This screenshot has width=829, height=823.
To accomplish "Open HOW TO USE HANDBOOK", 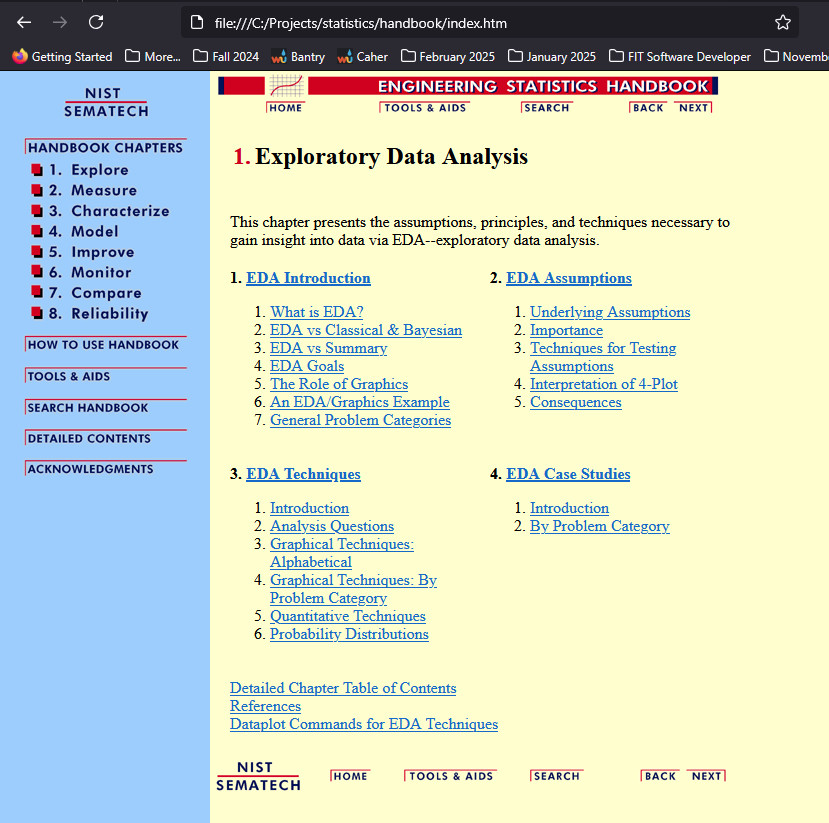I will point(105,345).
